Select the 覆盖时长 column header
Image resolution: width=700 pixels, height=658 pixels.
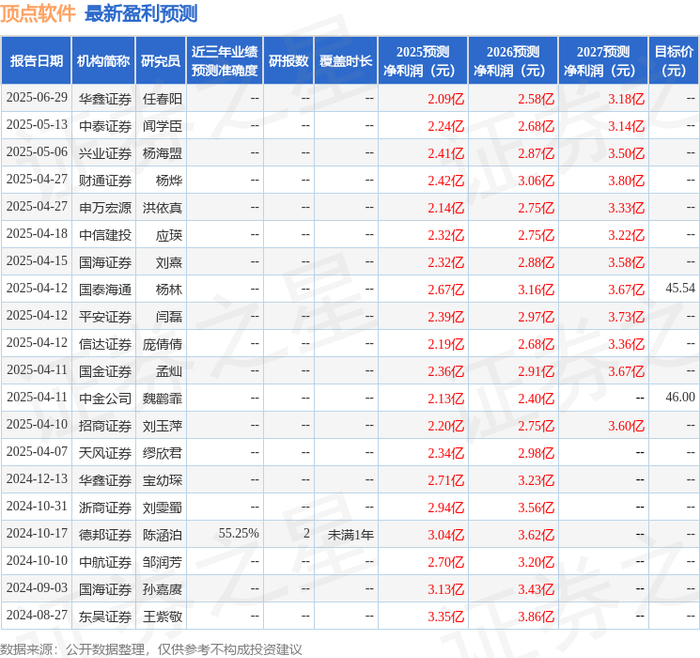click(346, 61)
